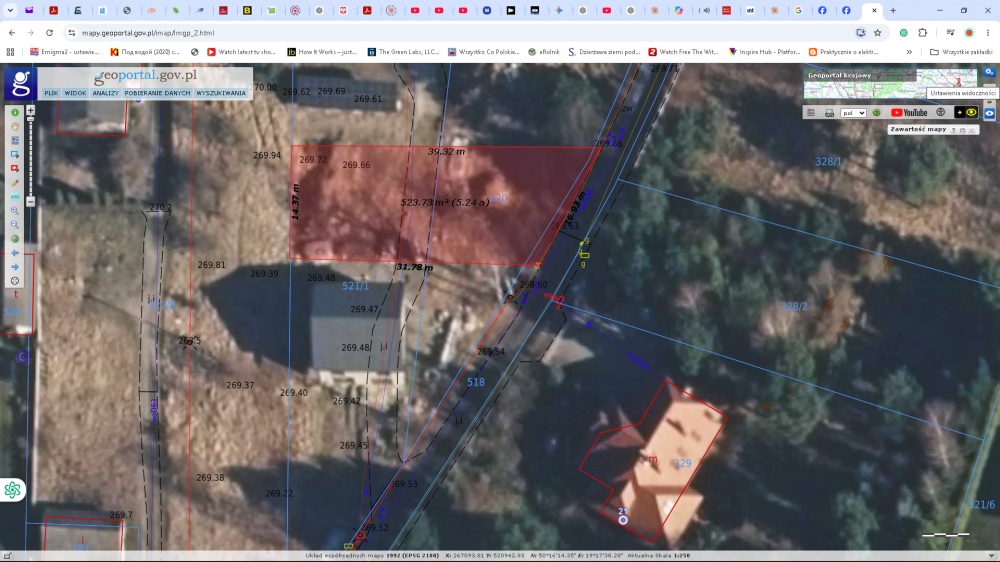The height and width of the screenshot is (562, 1000).
Task: Open the 'How It Works' bookmark
Action: pos(321,52)
